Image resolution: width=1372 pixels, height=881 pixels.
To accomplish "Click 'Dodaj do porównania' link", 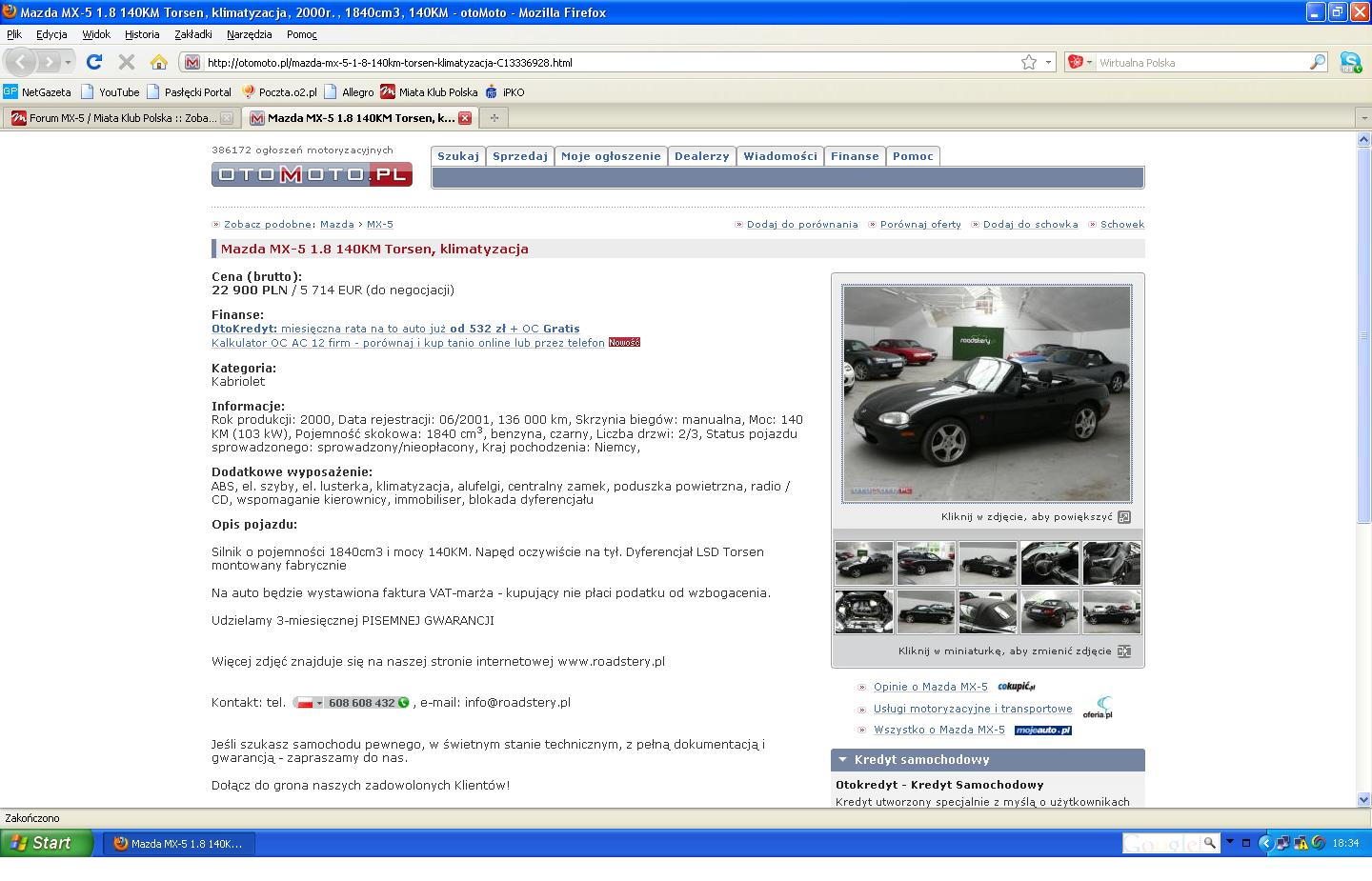I will pyautogui.click(x=802, y=225).
